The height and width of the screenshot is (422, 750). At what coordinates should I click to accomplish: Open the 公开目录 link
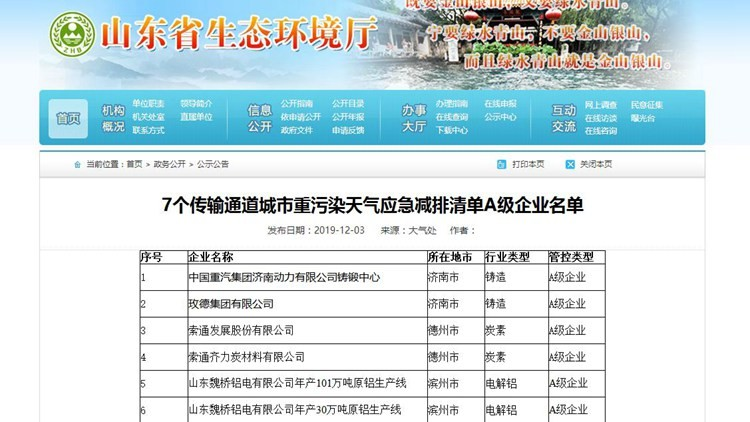coord(348,103)
